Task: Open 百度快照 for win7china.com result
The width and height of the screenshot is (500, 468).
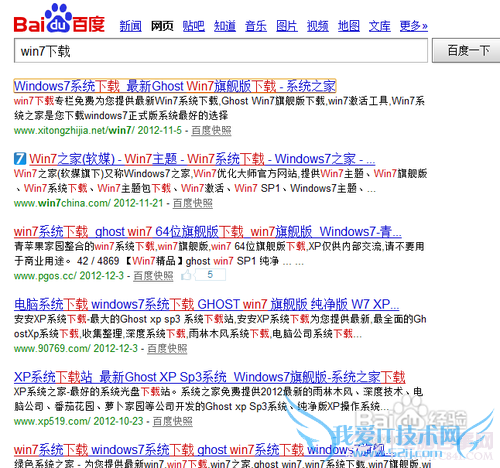Action: 193,203
